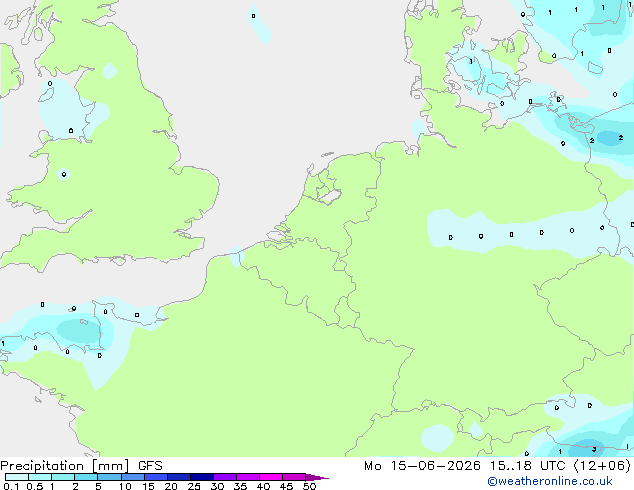Click the 0.1–0.5 mm legend color swatch
The width and height of the screenshot is (634, 490).
(17, 477)
